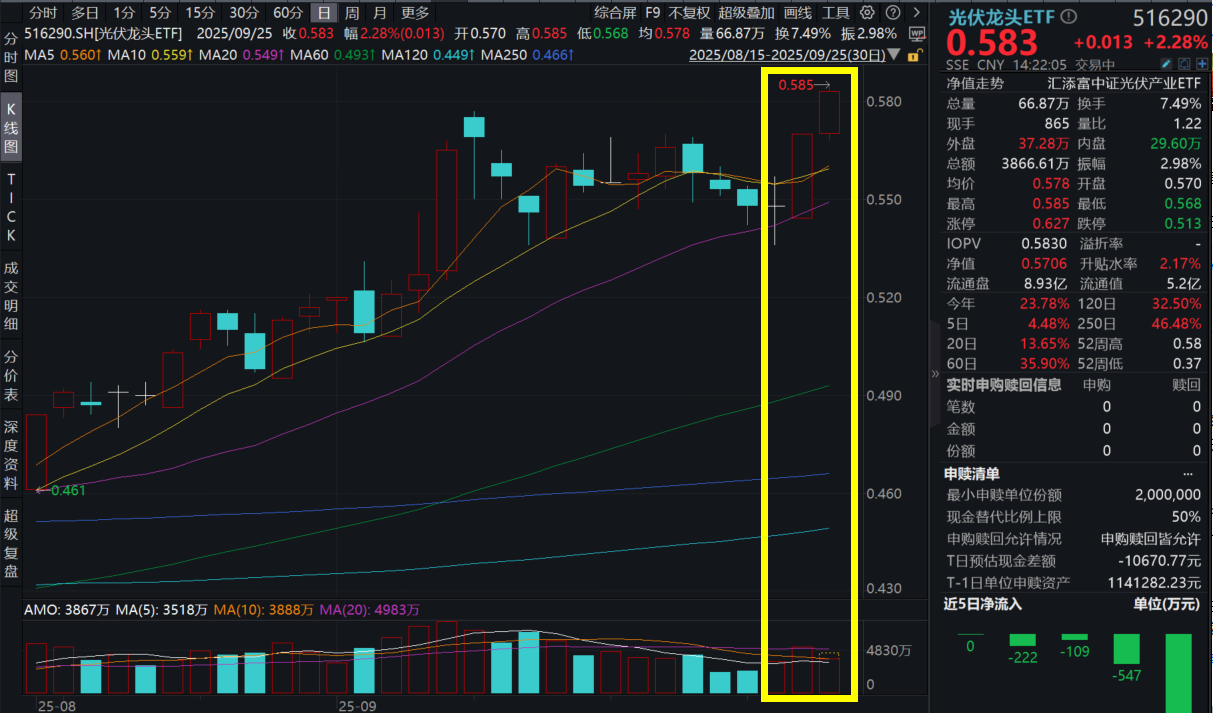Open the 分时图 panel in the left sidebar

click(13, 57)
